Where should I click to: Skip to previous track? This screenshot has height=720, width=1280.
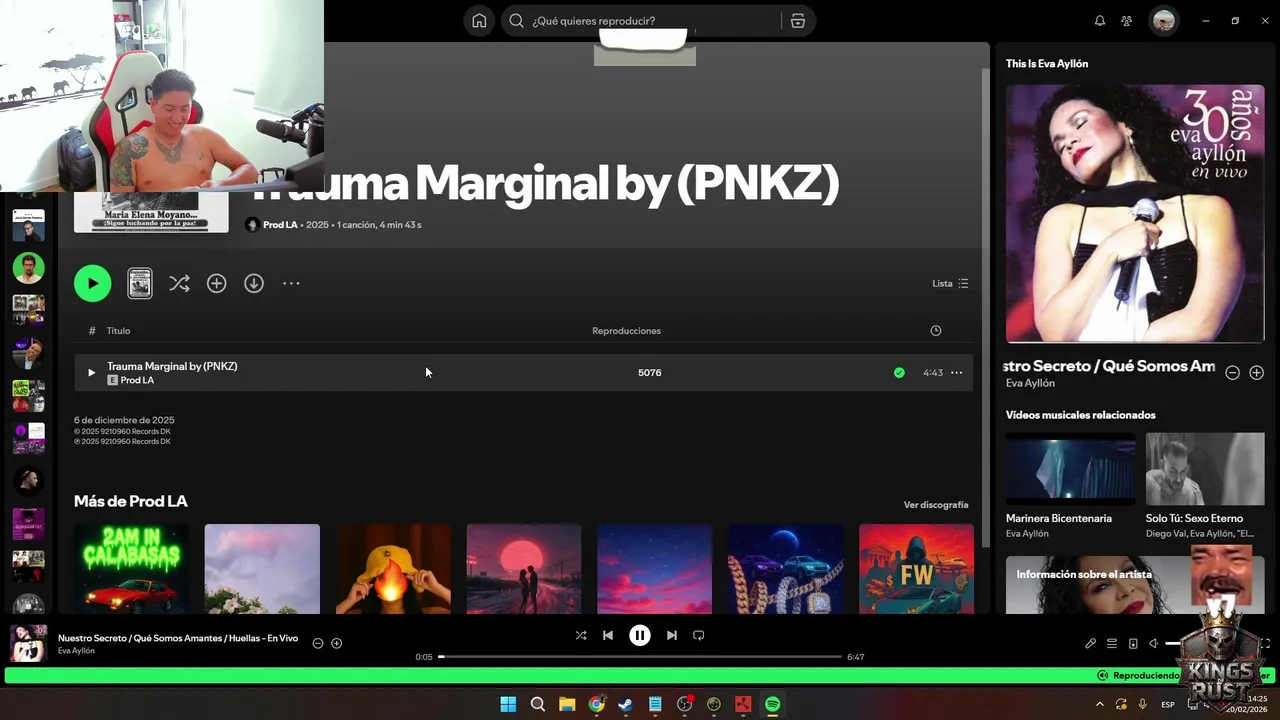(608, 635)
